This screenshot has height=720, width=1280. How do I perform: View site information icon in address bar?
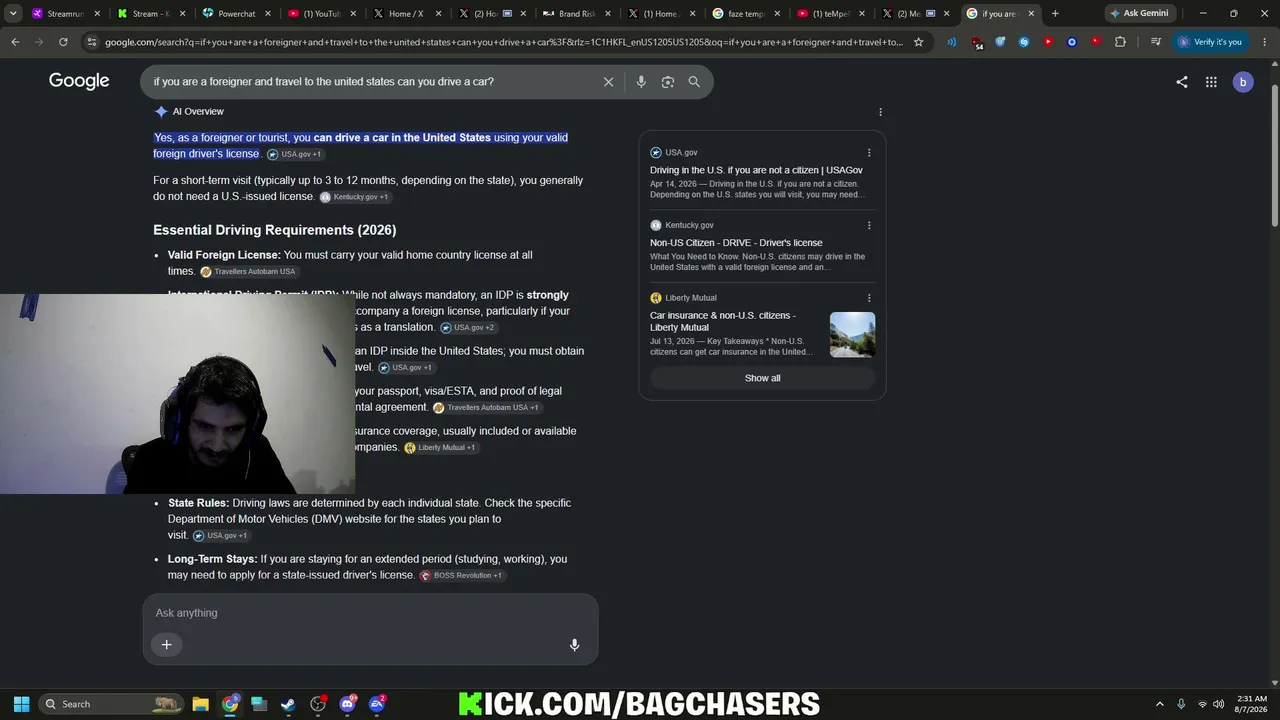click(92, 42)
